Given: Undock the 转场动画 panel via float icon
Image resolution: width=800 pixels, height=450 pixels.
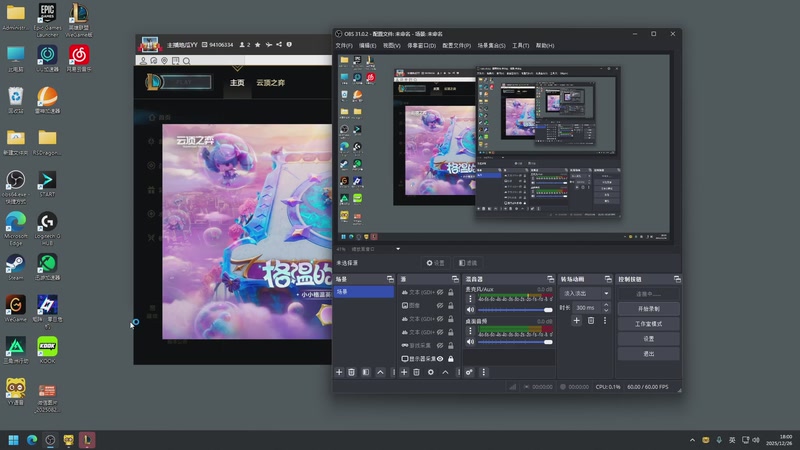Looking at the screenshot, I should click(608, 279).
